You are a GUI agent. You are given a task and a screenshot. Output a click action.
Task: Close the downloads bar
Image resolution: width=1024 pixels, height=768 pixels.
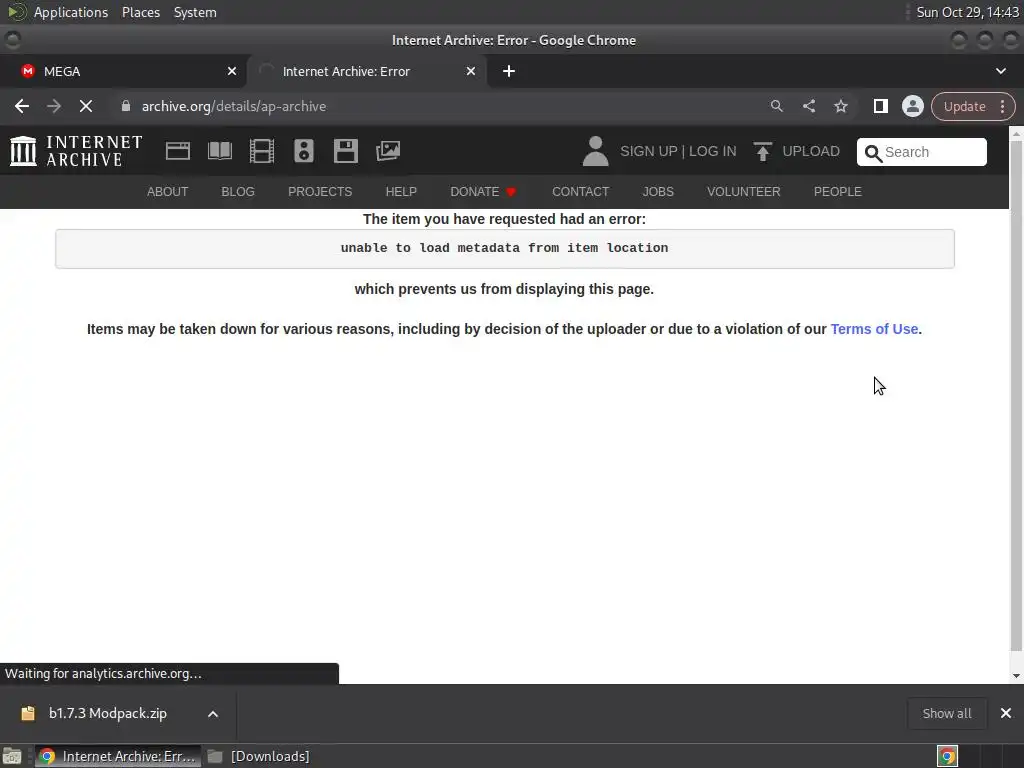pos(1006,713)
